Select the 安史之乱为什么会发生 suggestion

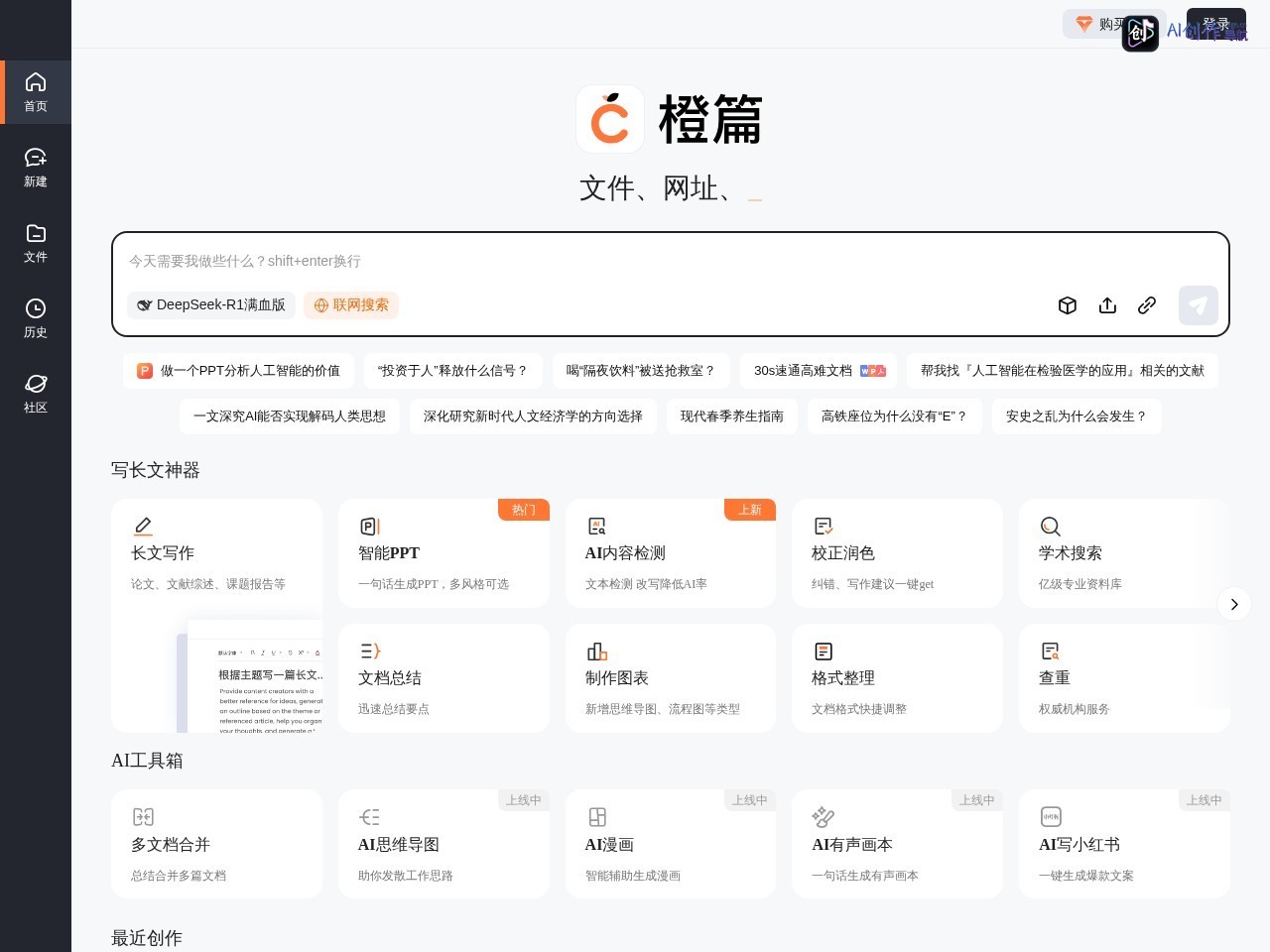[1077, 416]
